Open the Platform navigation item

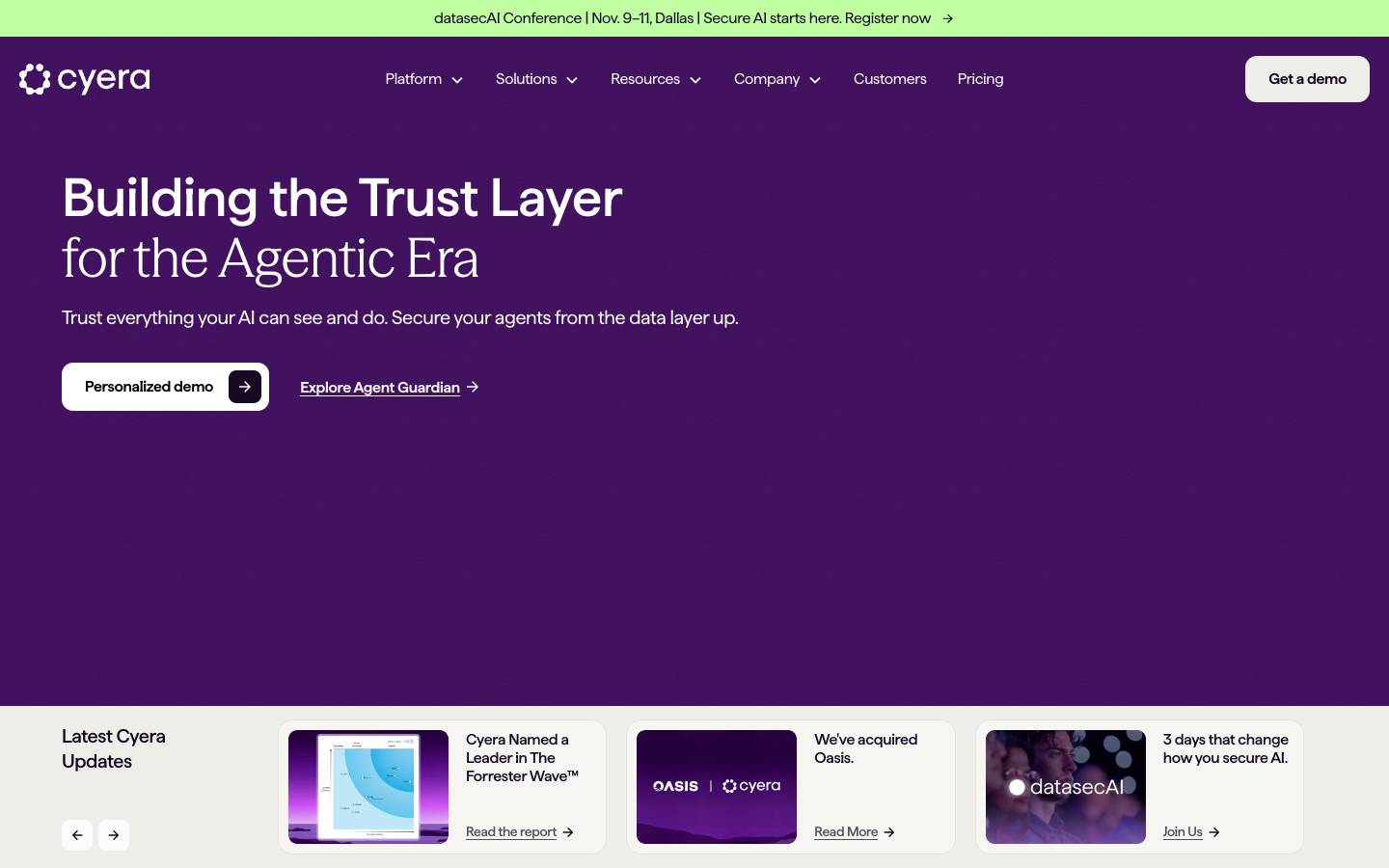coord(414,79)
